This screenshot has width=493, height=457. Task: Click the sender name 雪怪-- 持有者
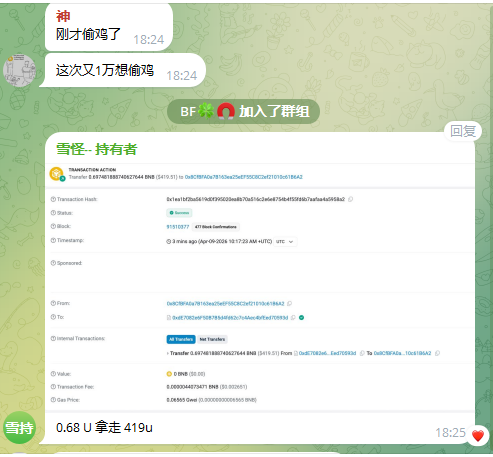pos(97,149)
